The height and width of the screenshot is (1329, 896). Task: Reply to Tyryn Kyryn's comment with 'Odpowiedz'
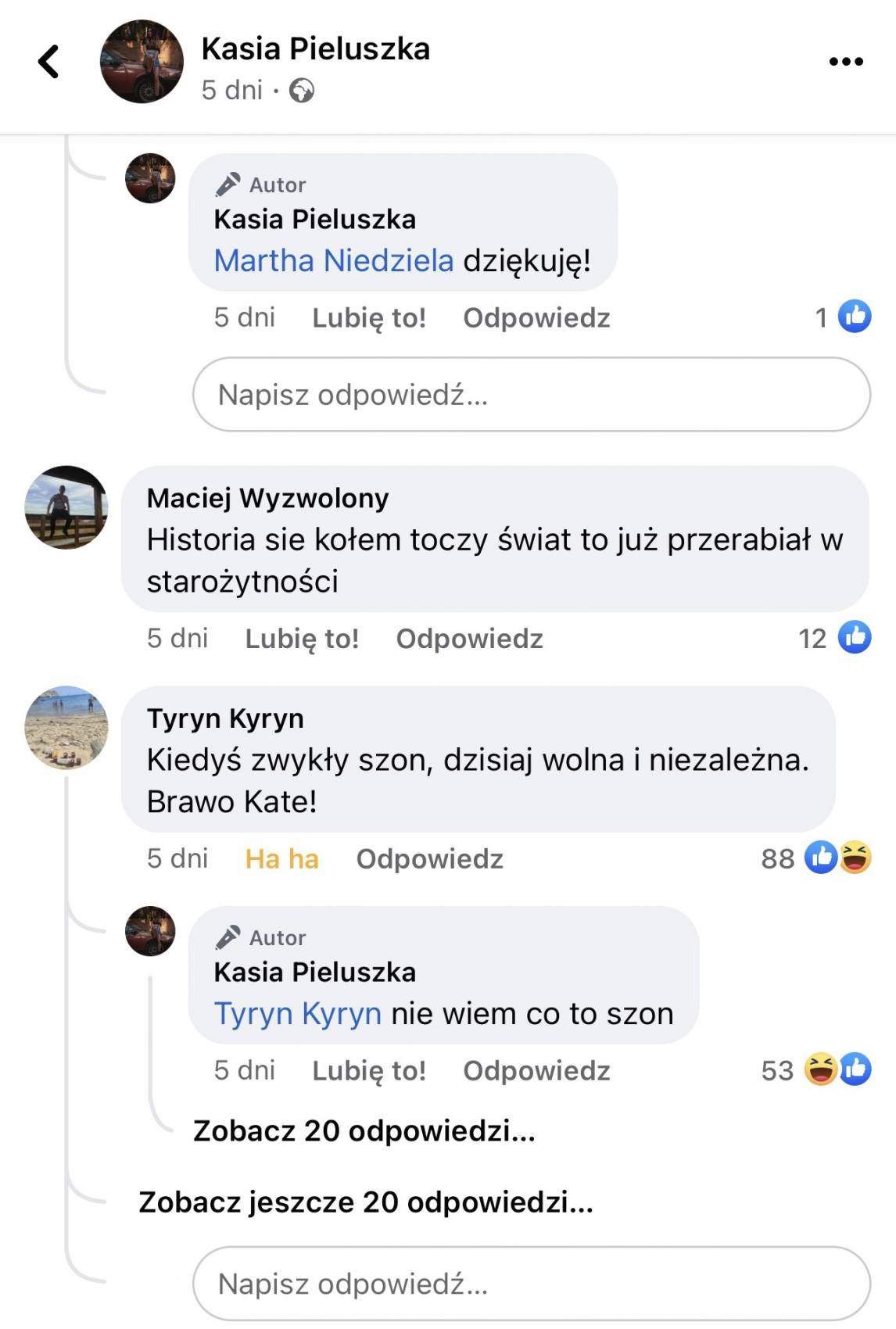tap(429, 858)
